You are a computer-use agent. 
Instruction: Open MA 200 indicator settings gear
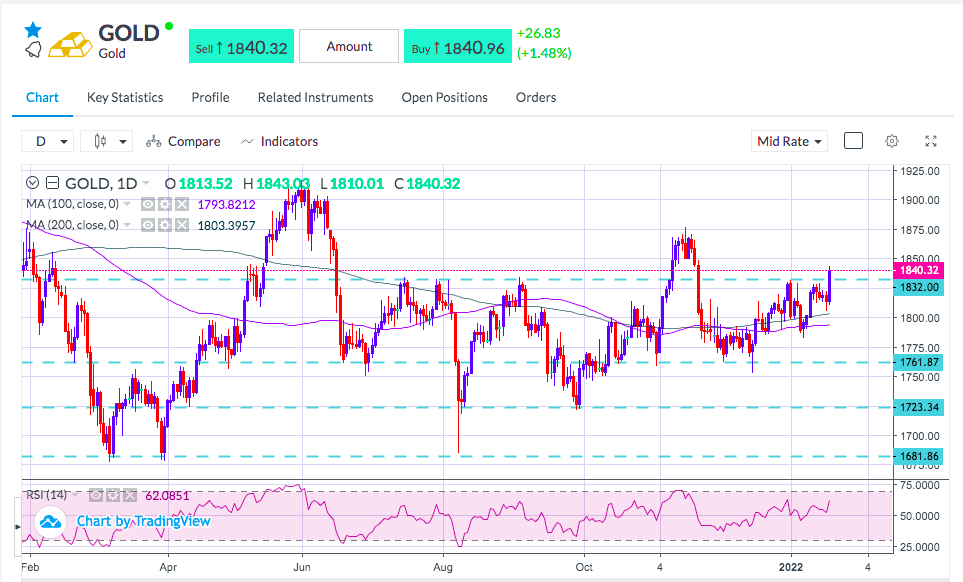(x=164, y=225)
